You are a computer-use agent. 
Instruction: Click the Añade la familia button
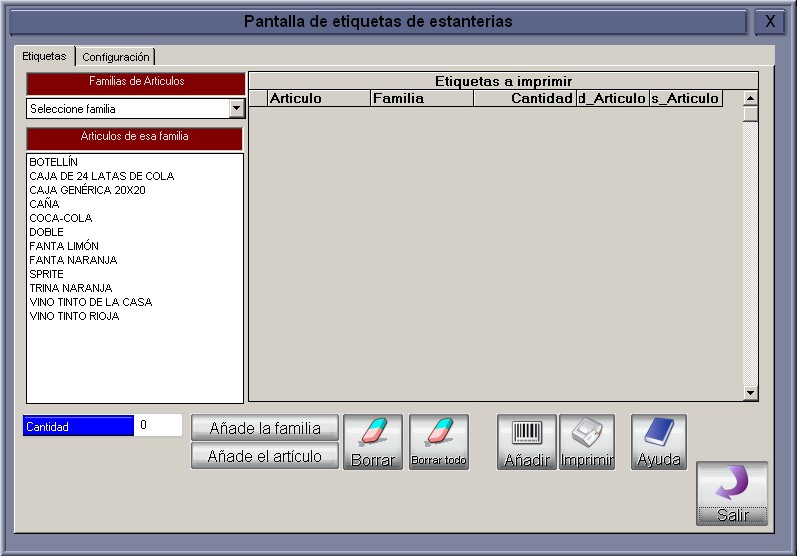[x=265, y=428]
